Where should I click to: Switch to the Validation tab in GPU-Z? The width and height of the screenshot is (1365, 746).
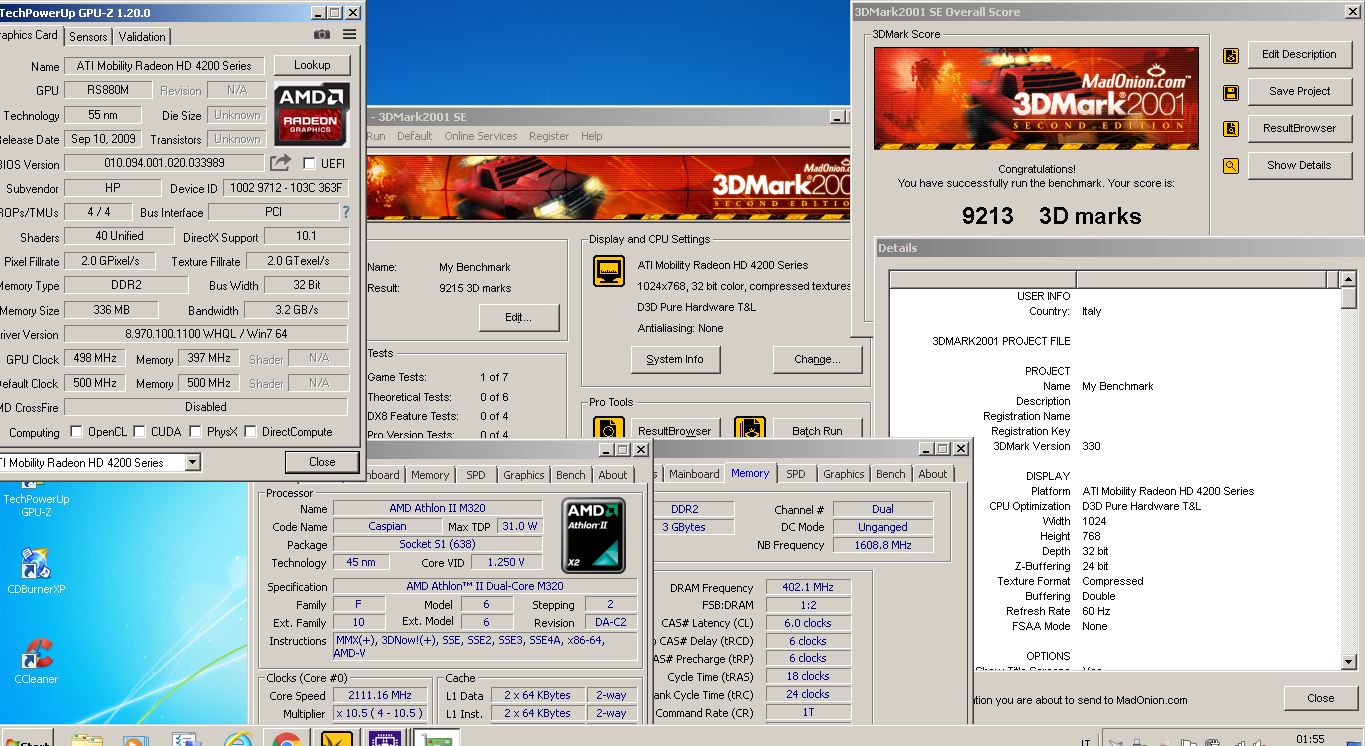142,37
